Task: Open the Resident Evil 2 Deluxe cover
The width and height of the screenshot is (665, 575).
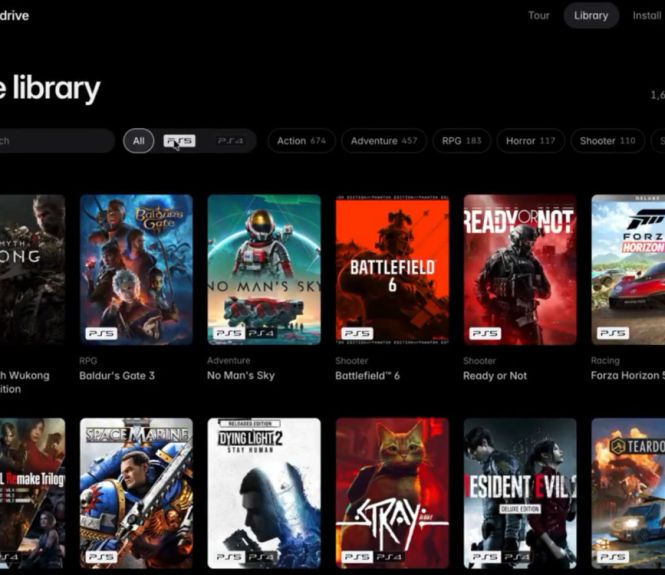Action: pos(520,493)
